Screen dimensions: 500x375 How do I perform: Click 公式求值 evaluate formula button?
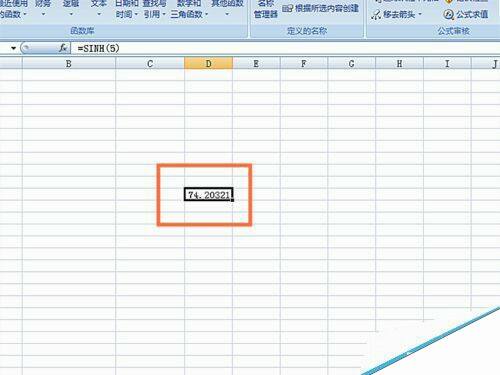click(466, 15)
